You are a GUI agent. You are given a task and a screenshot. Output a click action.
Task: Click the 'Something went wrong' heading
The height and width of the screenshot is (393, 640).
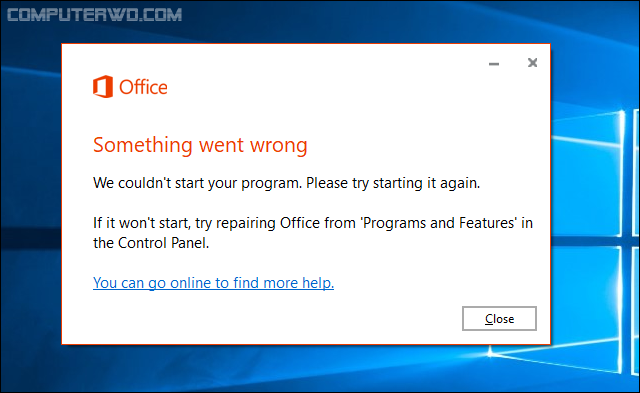coord(200,145)
